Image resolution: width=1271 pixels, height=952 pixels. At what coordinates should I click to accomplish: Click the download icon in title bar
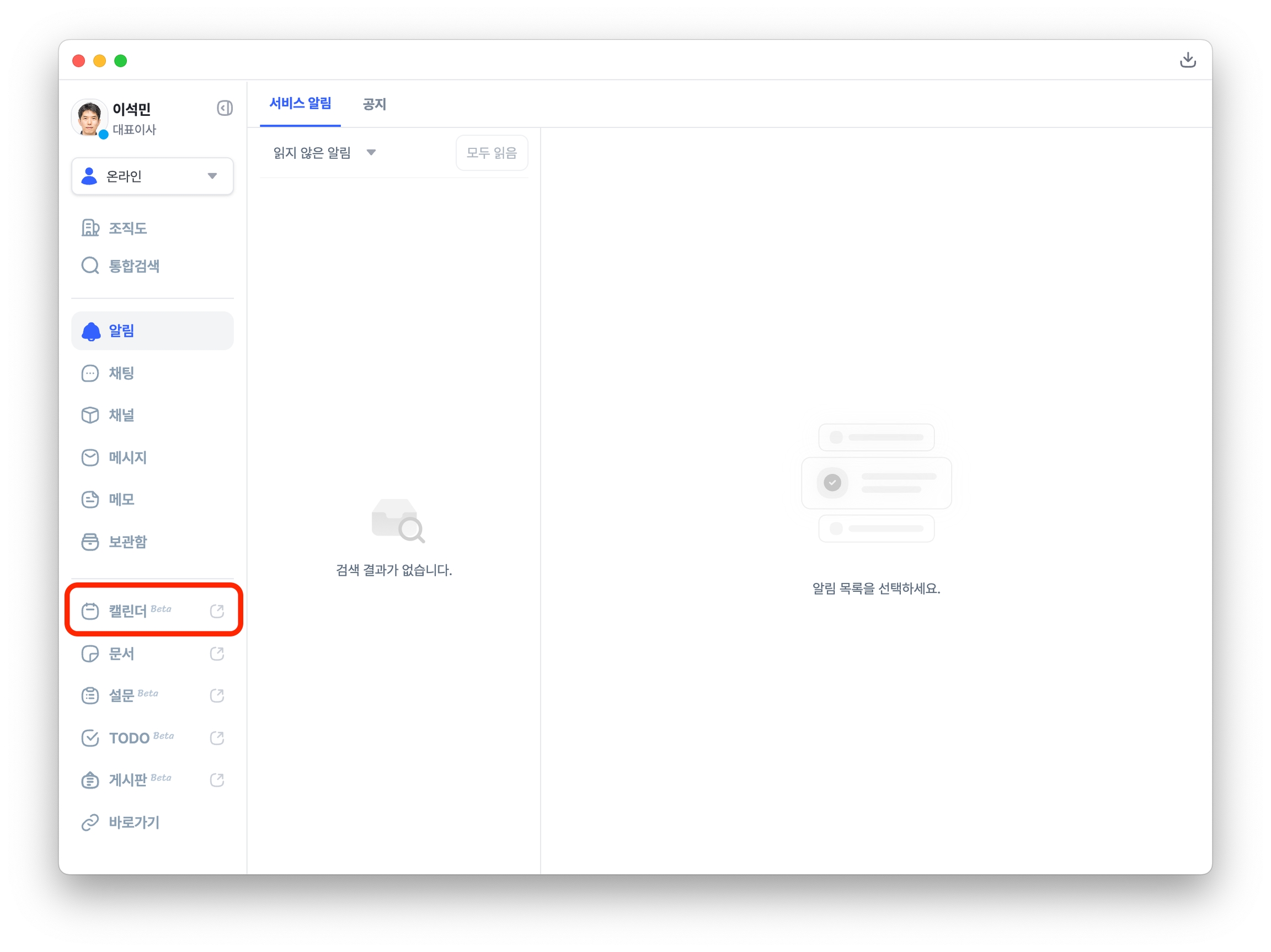click(1187, 60)
